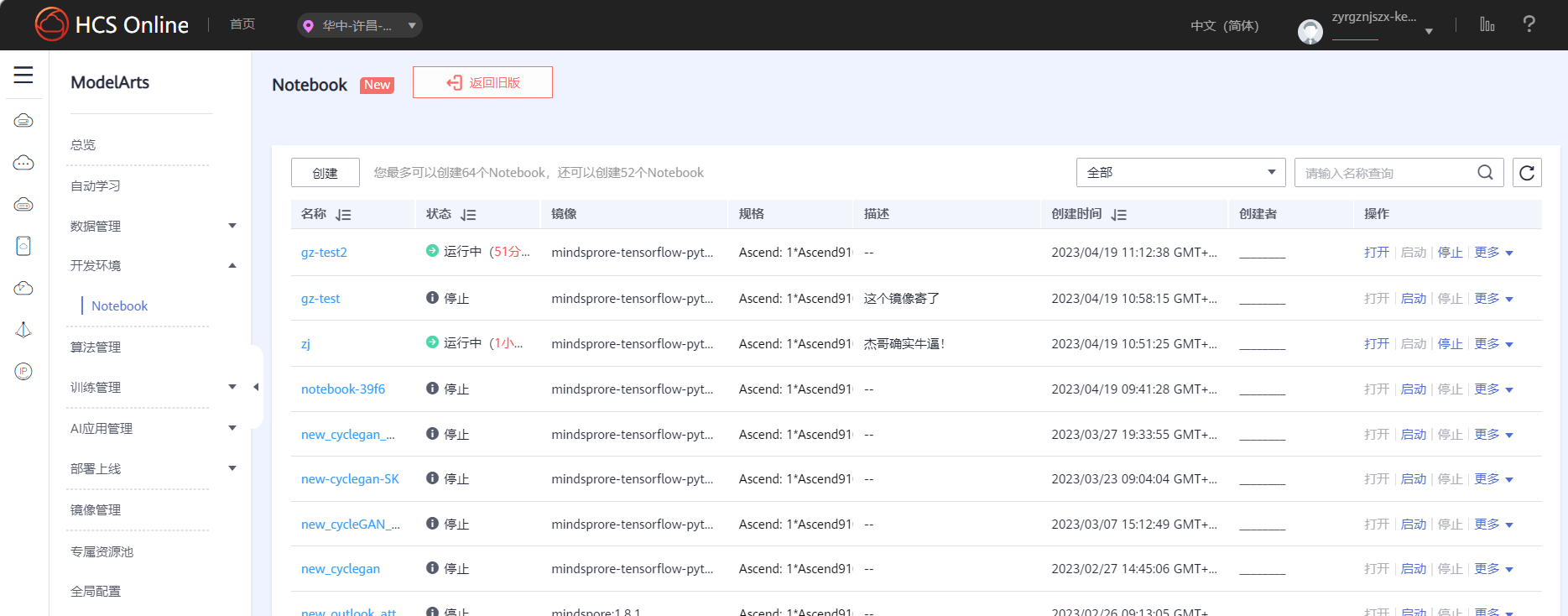1568x616 pixels.
Task: Open 更多 dropdown for zj
Action: [1493, 344]
